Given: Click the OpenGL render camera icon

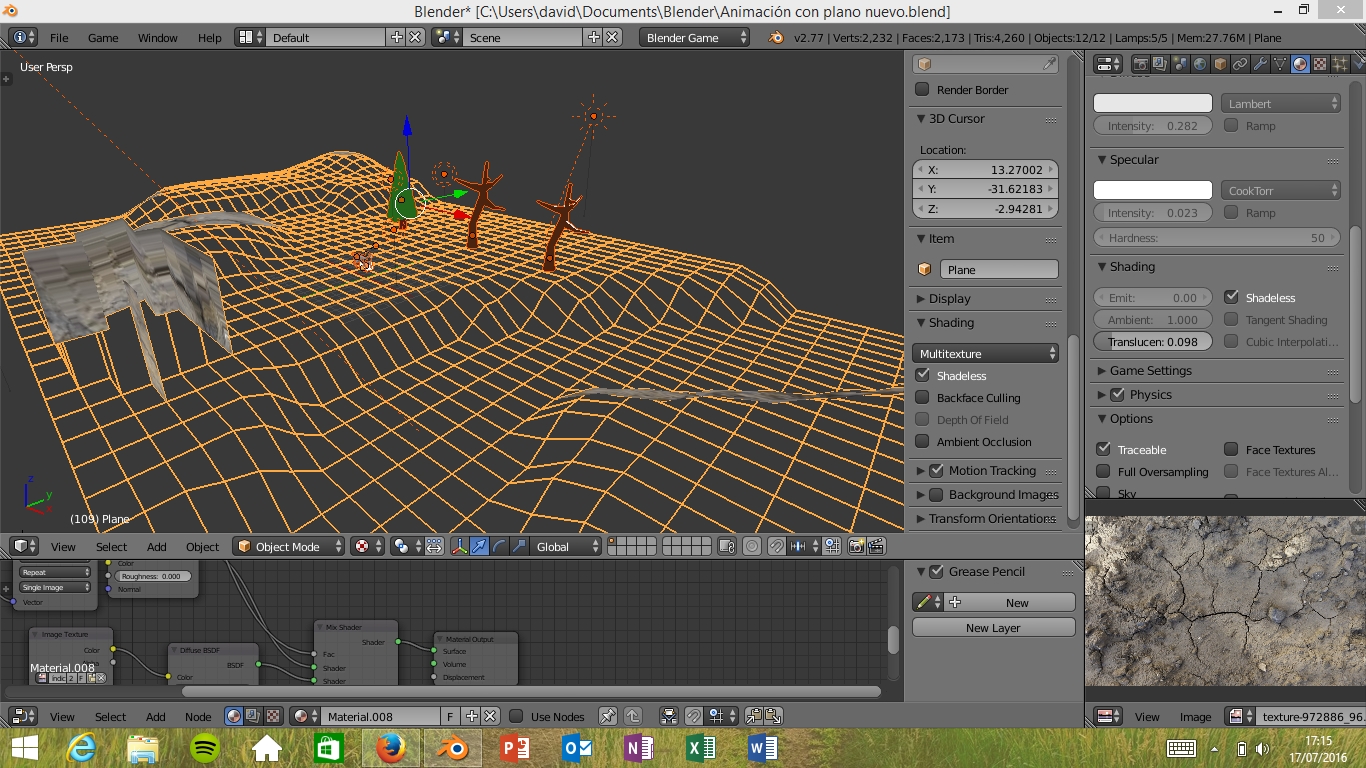Looking at the screenshot, I should click(856, 546).
